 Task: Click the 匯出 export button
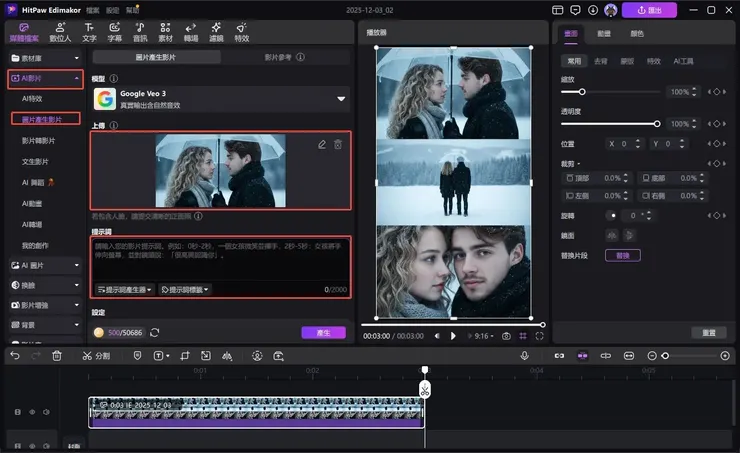pos(649,10)
